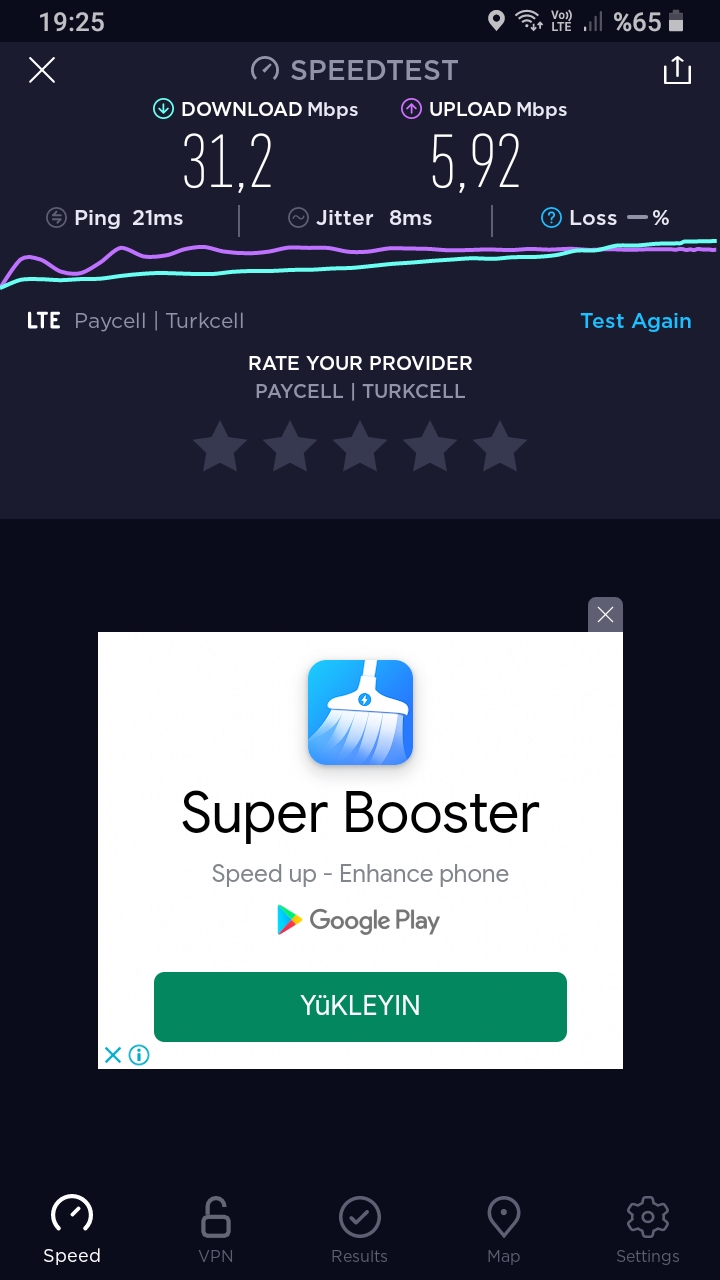Dismiss the Super Booster ad
The height and width of the screenshot is (1280, 720).
click(x=605, y=615)
